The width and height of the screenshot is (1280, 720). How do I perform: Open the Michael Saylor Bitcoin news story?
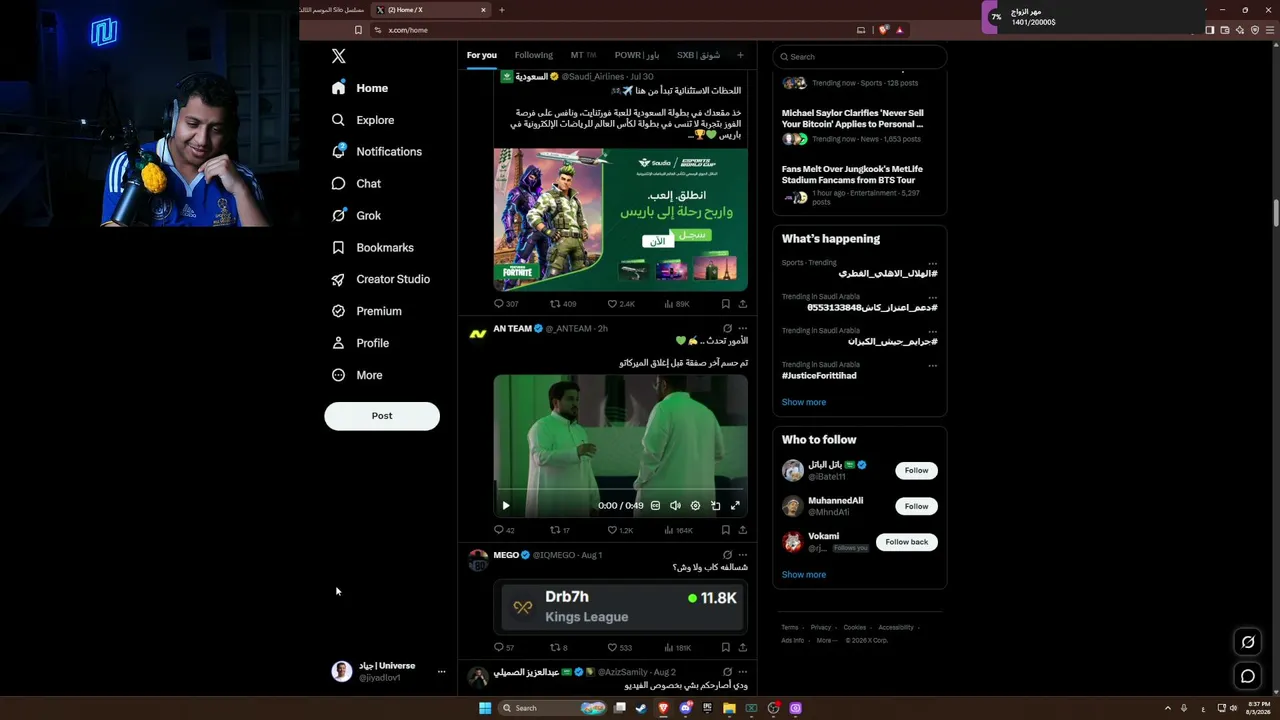tap(853, 119)
